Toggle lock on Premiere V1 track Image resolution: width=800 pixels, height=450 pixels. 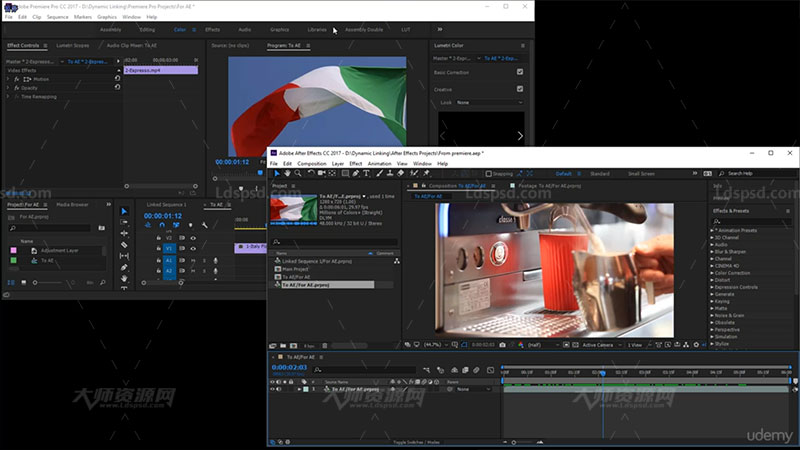click(158, 248)
